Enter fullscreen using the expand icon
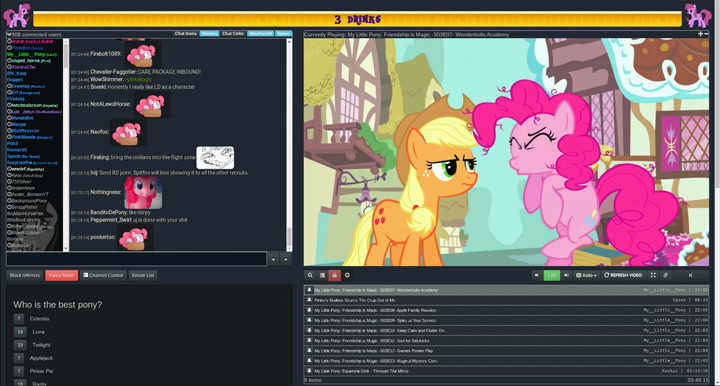Screen dimensions: 720x386 (x=653, y=275)
